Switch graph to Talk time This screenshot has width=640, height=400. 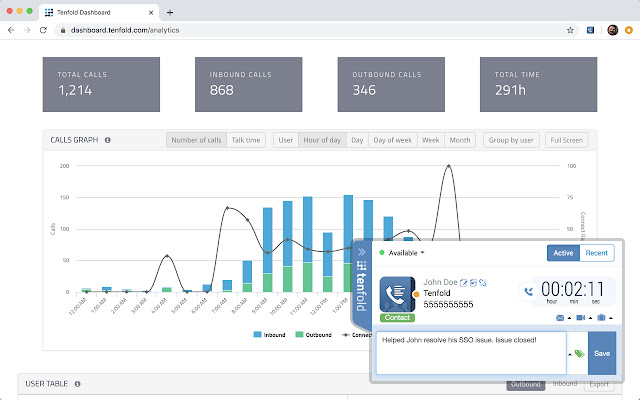point(246,140)
